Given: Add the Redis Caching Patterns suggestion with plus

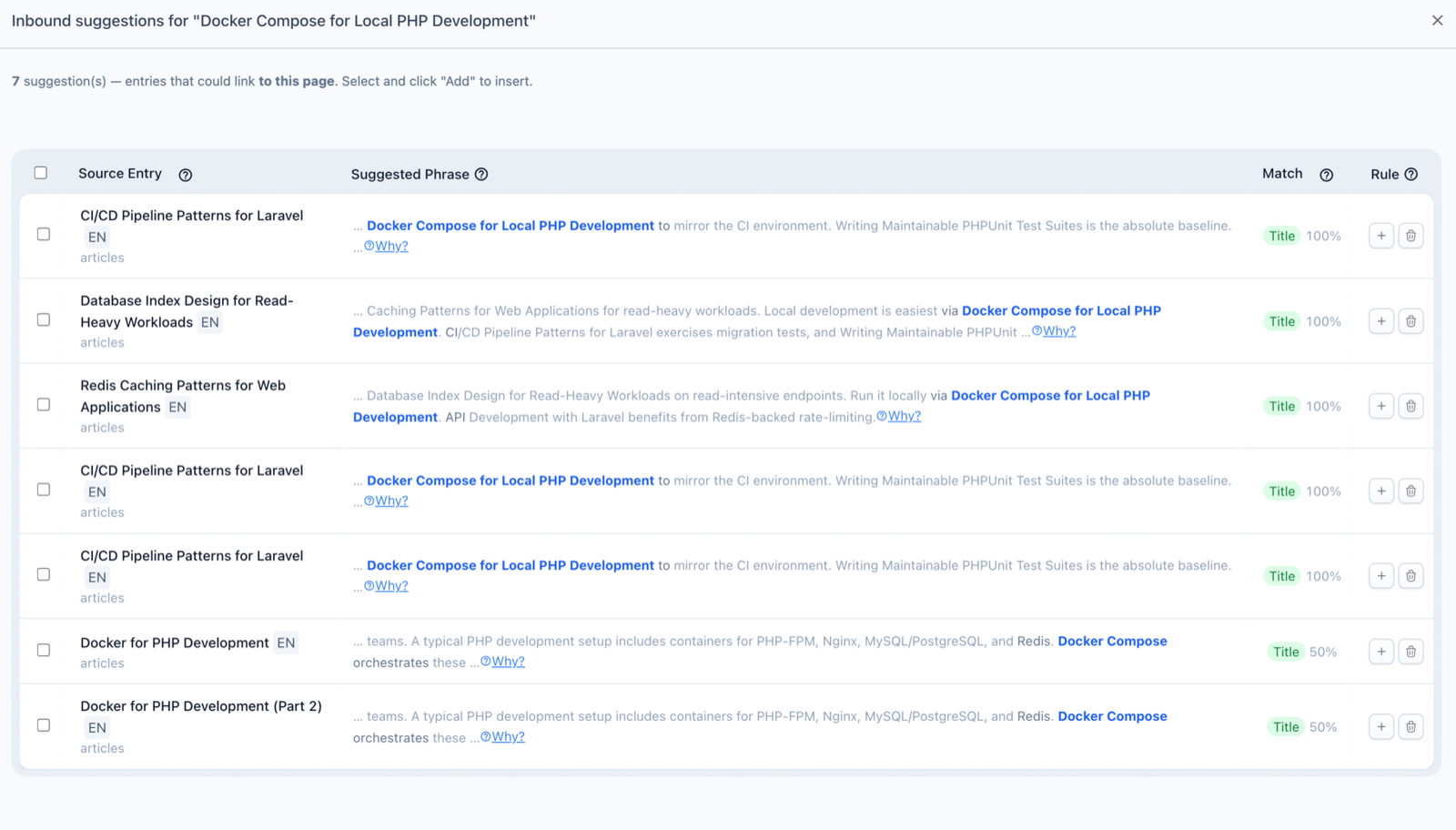Looking at the screenshot, I should (x=1381, y=406).
